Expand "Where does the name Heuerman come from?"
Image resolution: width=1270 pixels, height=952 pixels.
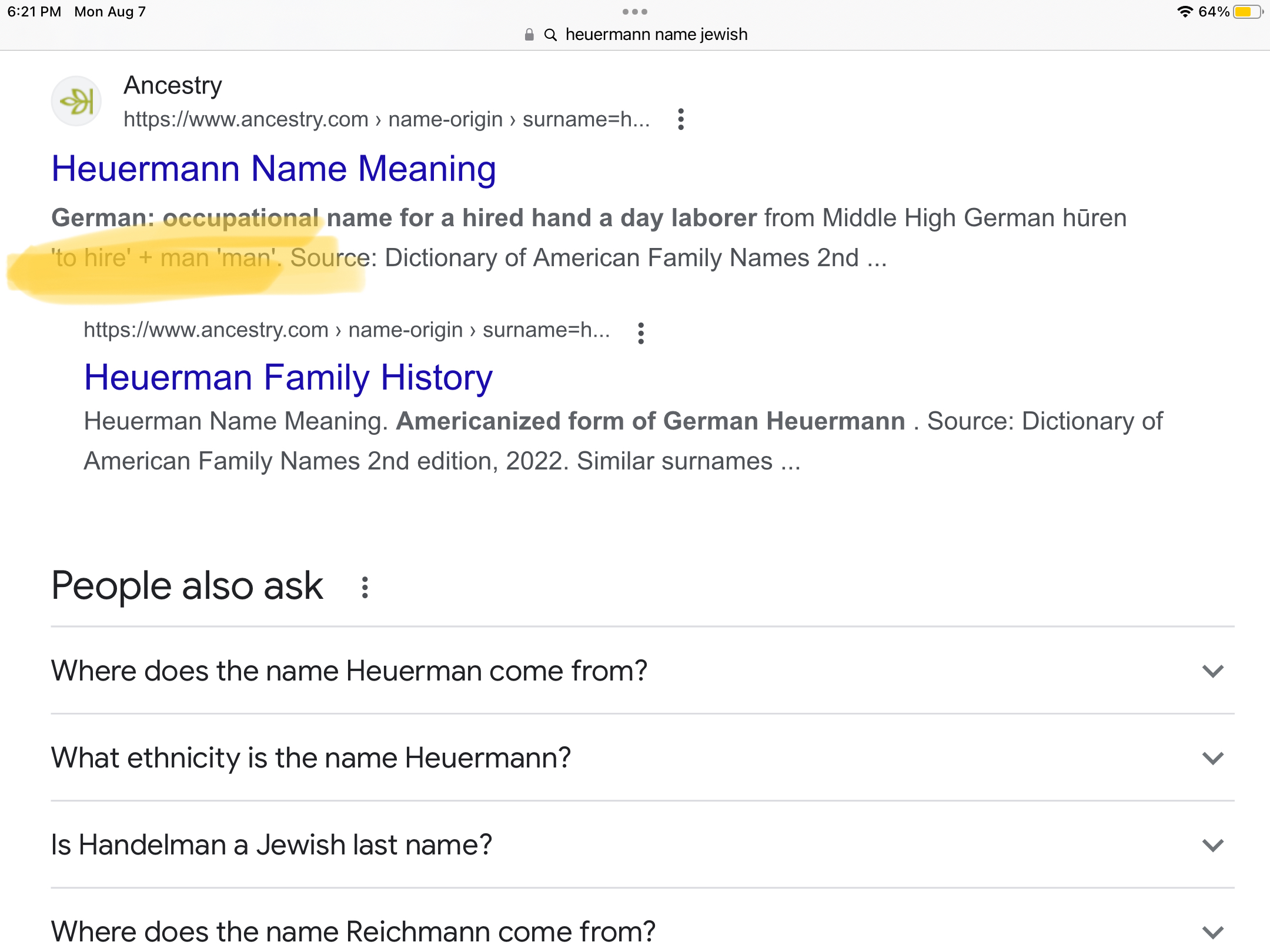tap(643, 671)
